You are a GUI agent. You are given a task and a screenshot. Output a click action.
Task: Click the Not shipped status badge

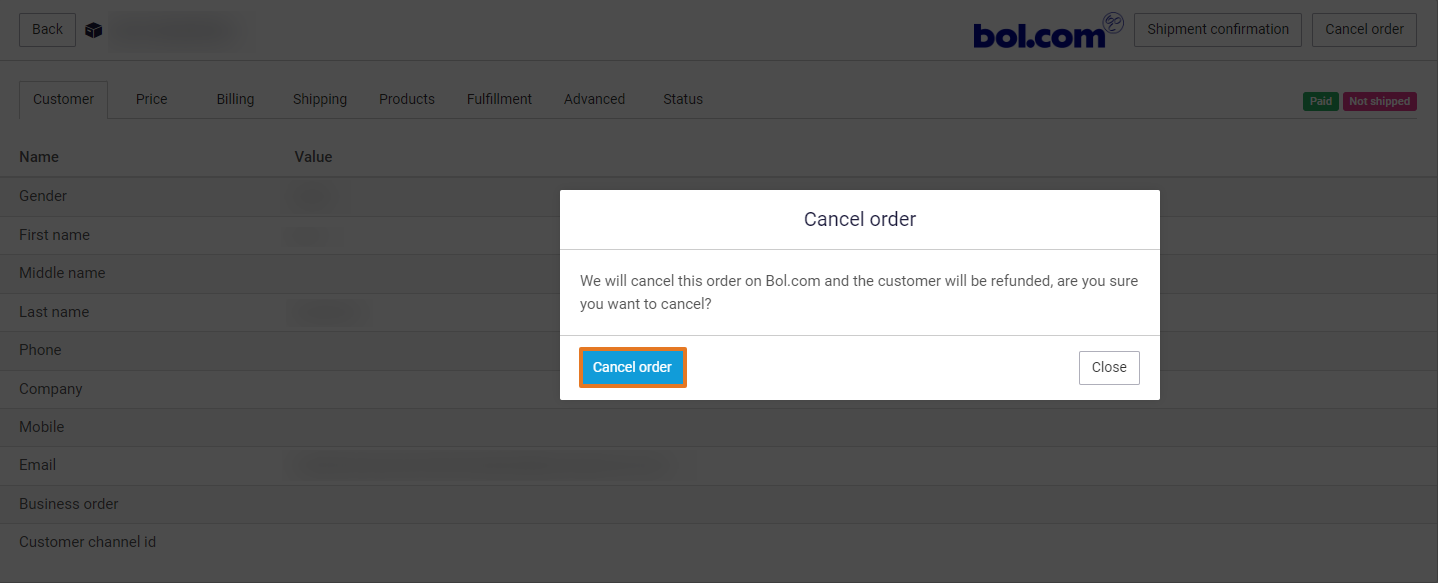(1379, 101)
